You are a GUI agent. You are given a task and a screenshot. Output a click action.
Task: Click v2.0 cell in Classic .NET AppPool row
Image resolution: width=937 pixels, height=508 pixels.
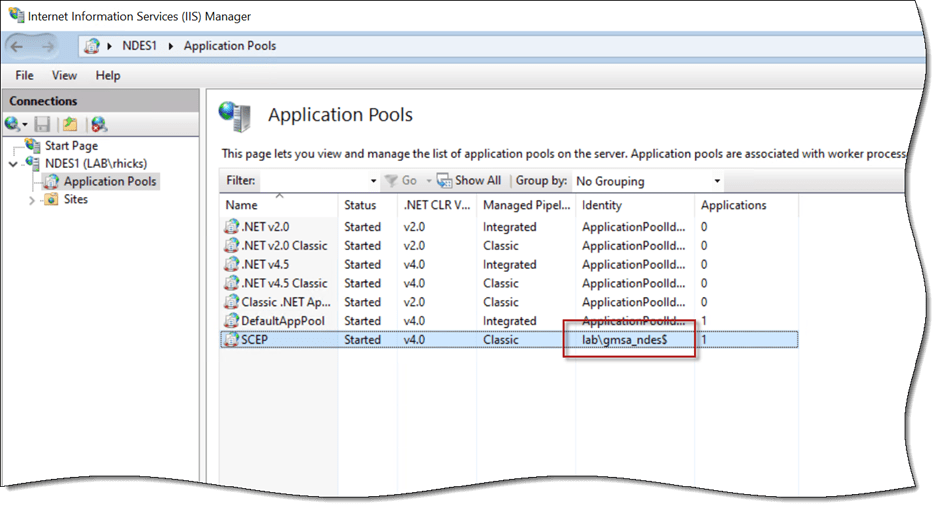414,302
